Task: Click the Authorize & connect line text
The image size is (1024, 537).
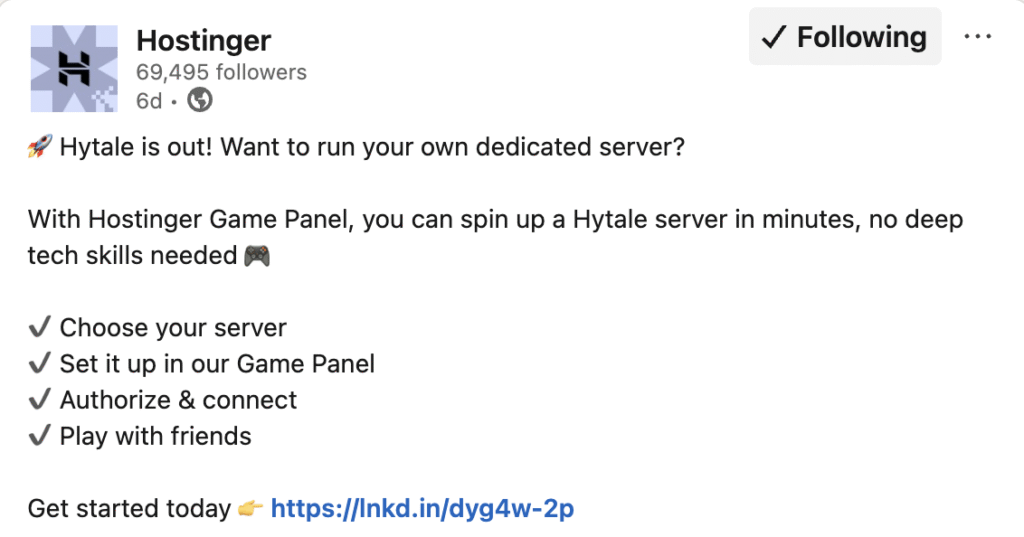Action: click(178, 400)
